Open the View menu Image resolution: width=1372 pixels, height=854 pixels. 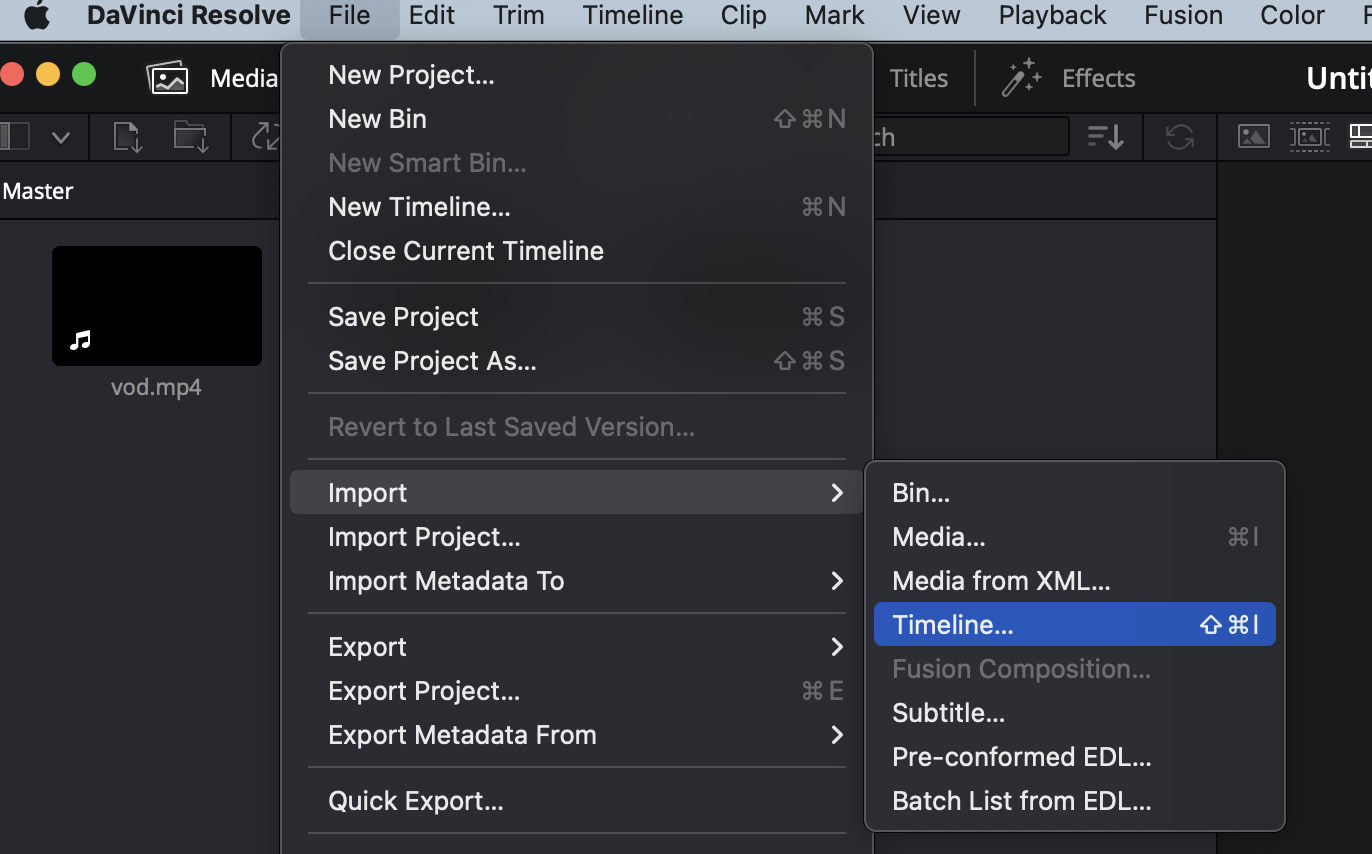click(932, 16)
